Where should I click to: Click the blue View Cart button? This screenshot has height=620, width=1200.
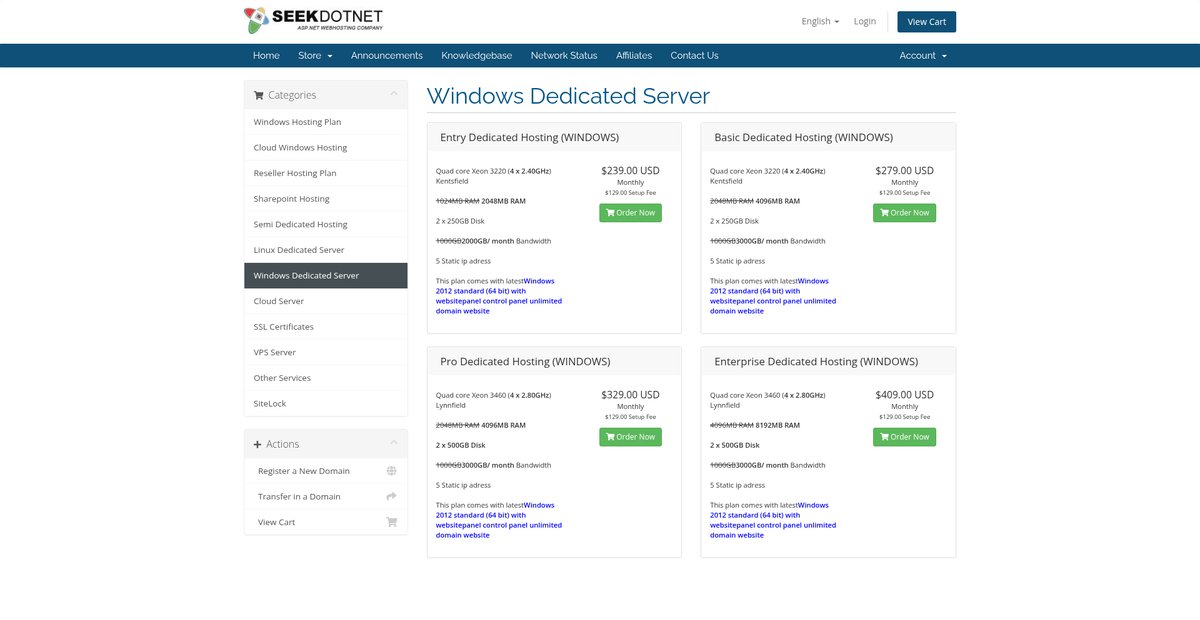click(926, 22)
